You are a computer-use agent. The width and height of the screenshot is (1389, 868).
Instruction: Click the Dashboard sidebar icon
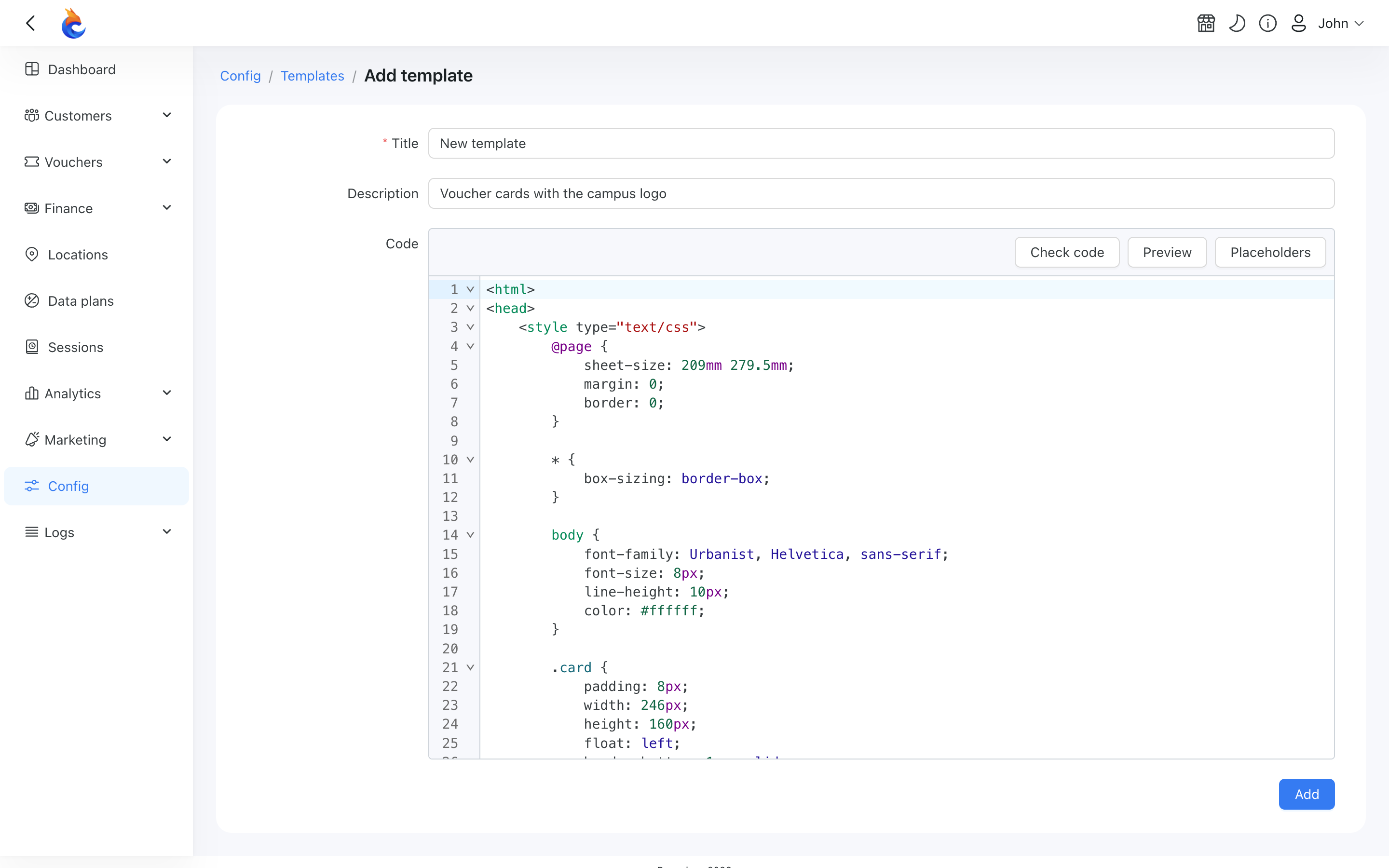tap(32, 69)
